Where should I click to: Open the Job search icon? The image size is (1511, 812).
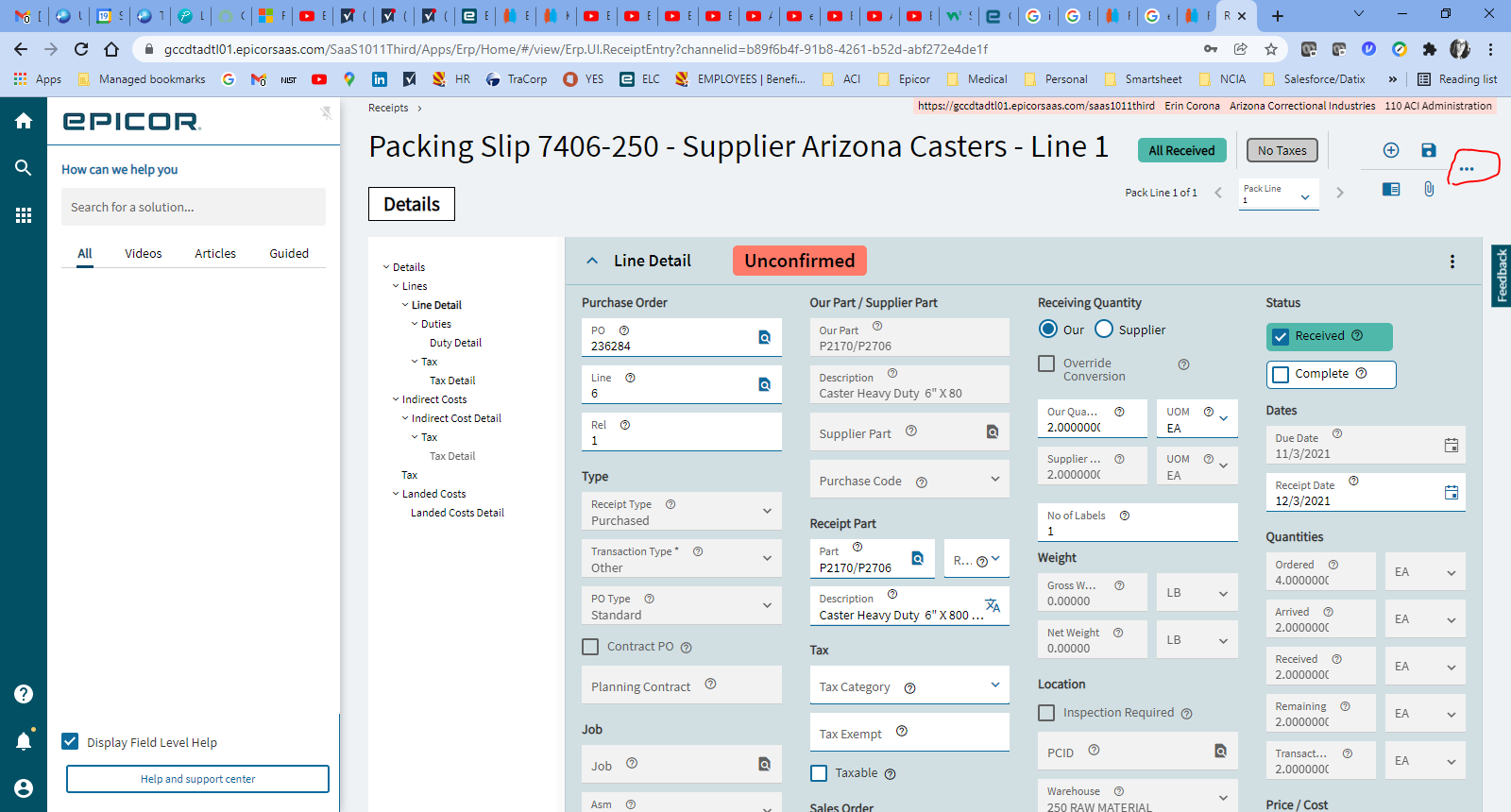point(765,764)
